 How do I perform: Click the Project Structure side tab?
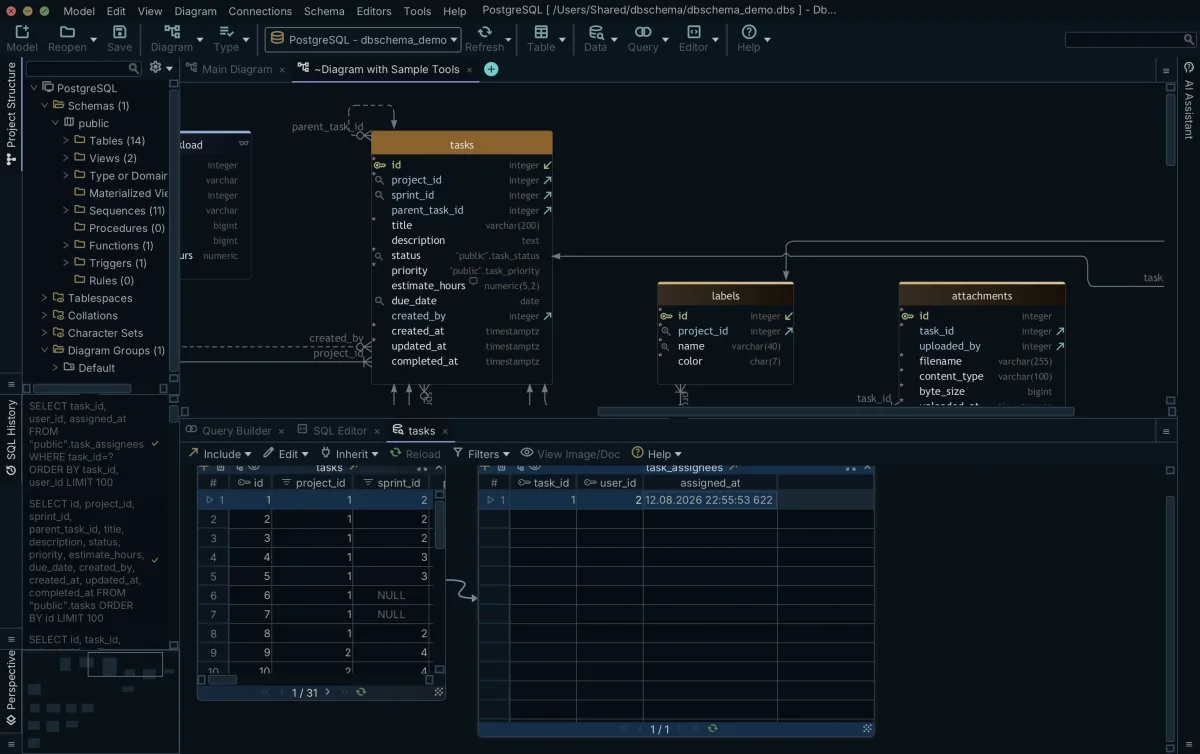click(x=11, y=112)
